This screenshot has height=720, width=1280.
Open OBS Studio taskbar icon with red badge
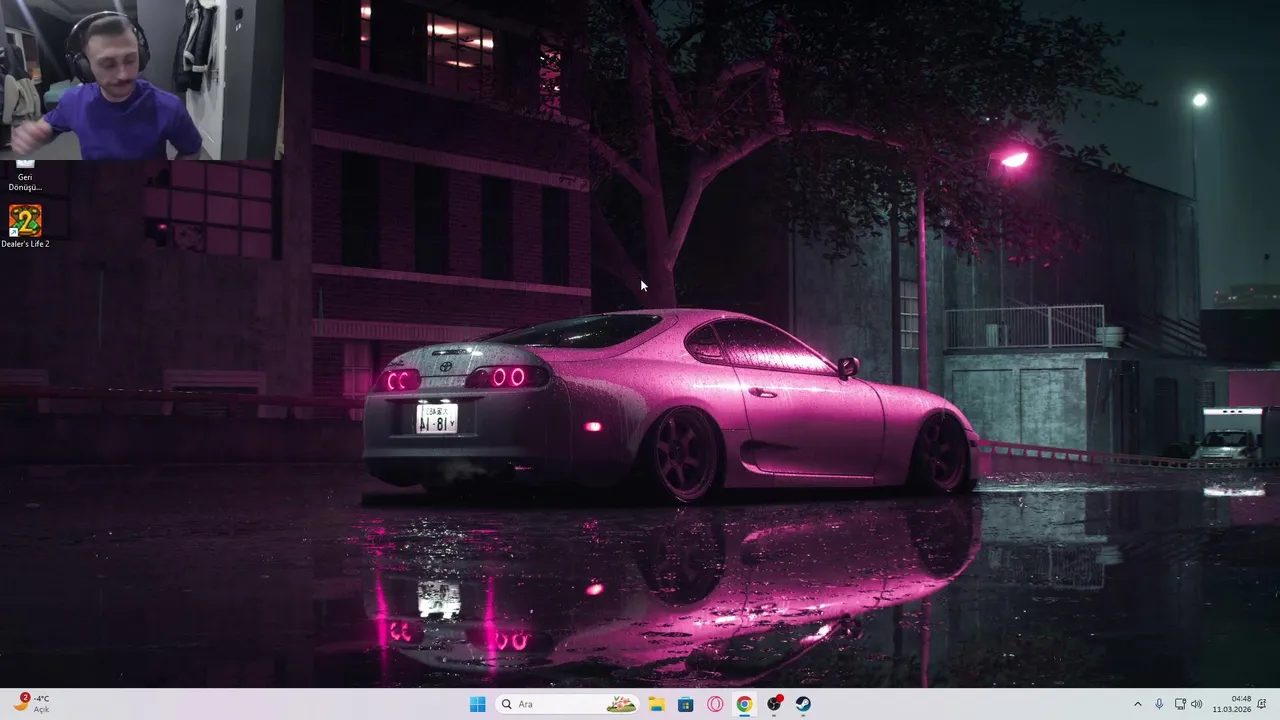tap(774, 704)
